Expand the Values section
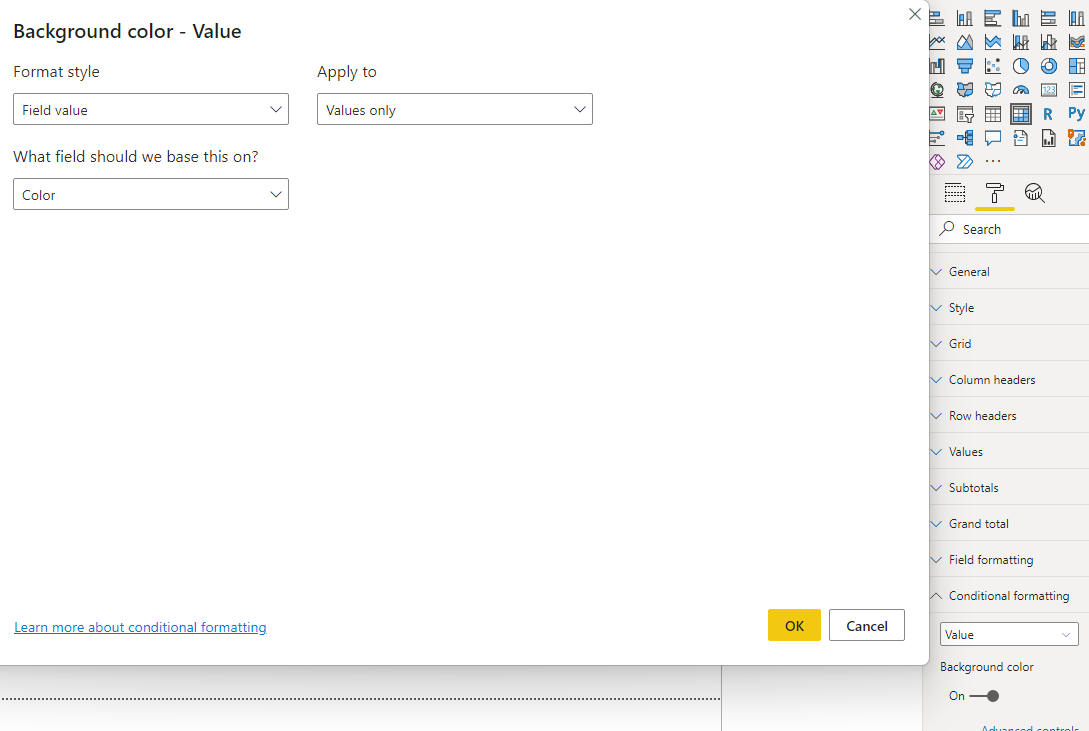Image resolution: width=1089 pixels, height=731 pixels. (1009, 452)
